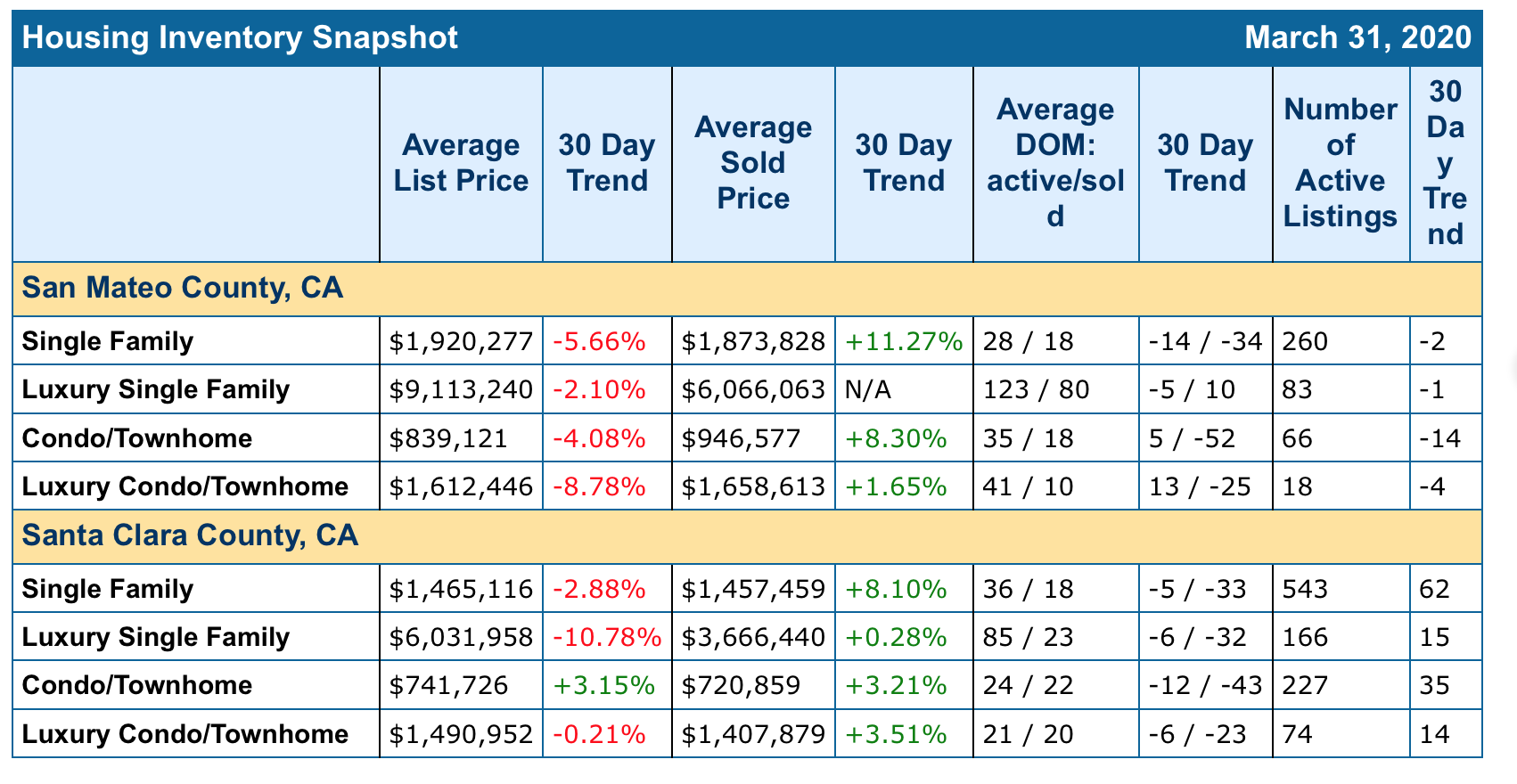
Task: Select the Average List Price column header
Action: tap(461, 163)
